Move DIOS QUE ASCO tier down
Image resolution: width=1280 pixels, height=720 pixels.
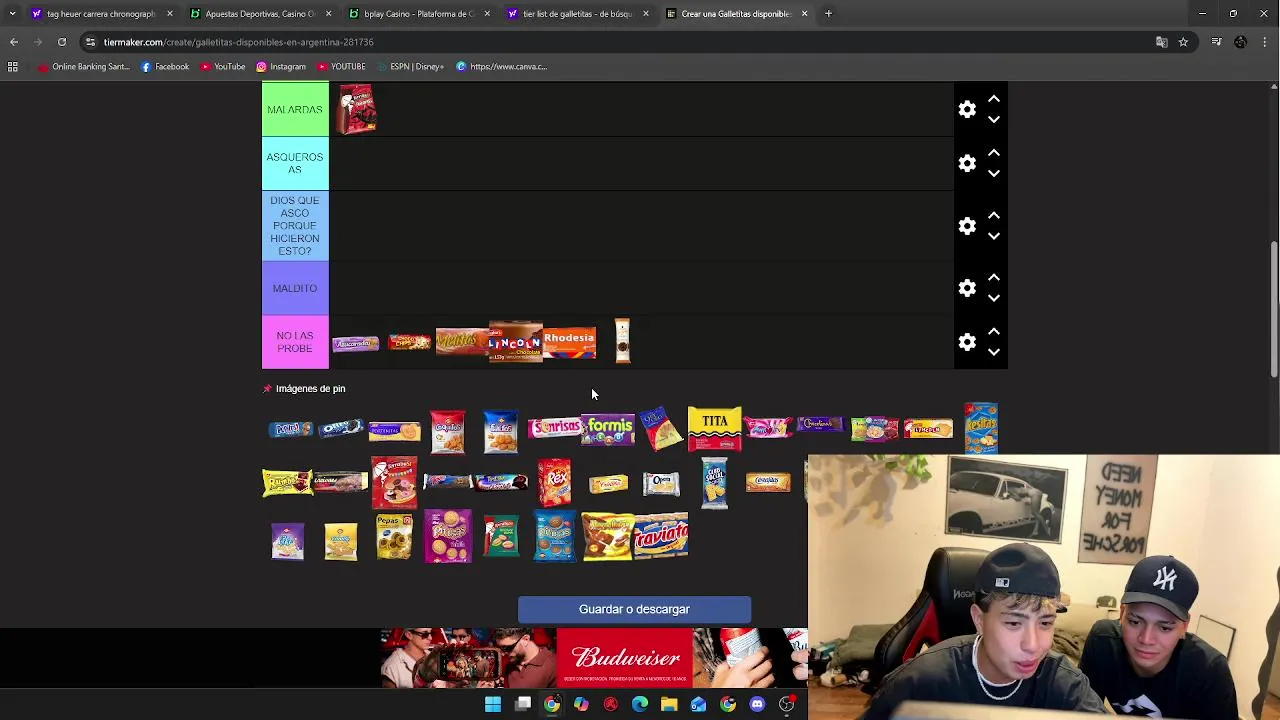(x=994, y=236)
